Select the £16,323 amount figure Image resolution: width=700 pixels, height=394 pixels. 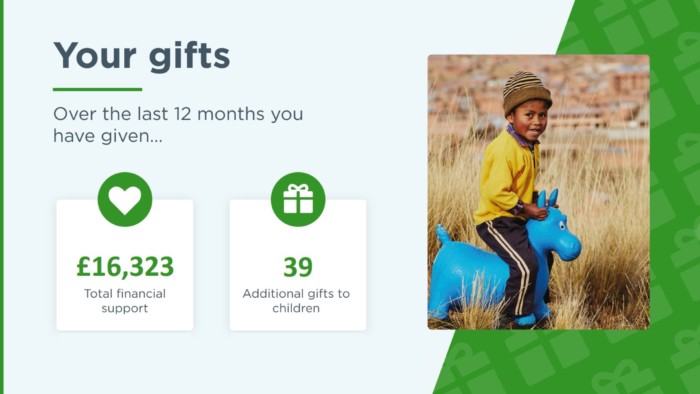tap(125, 266)
